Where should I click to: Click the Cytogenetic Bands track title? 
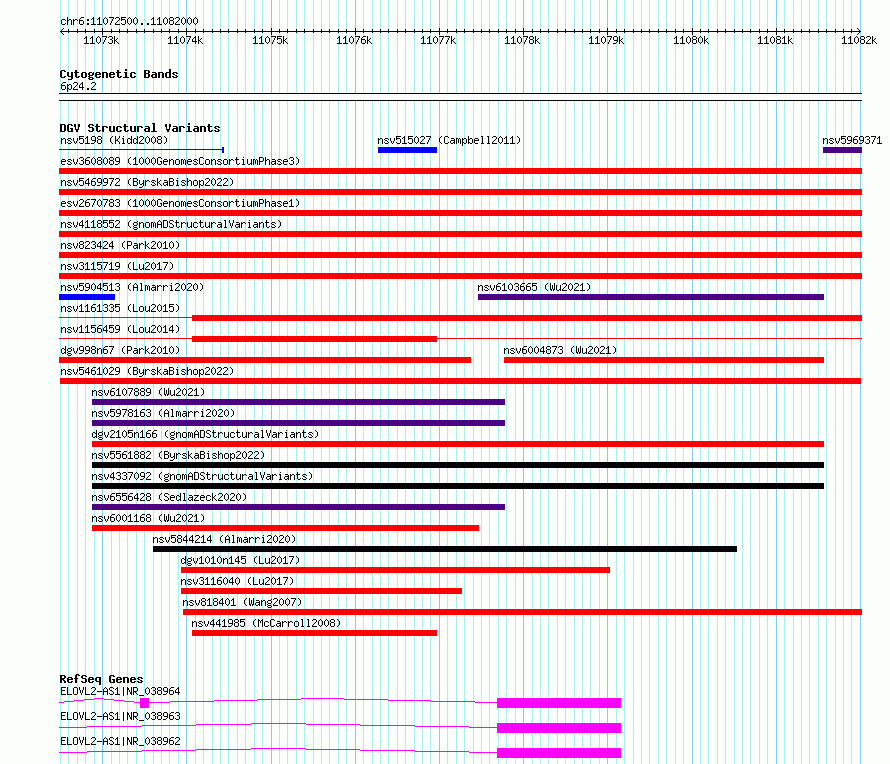(x=119, y=74)
